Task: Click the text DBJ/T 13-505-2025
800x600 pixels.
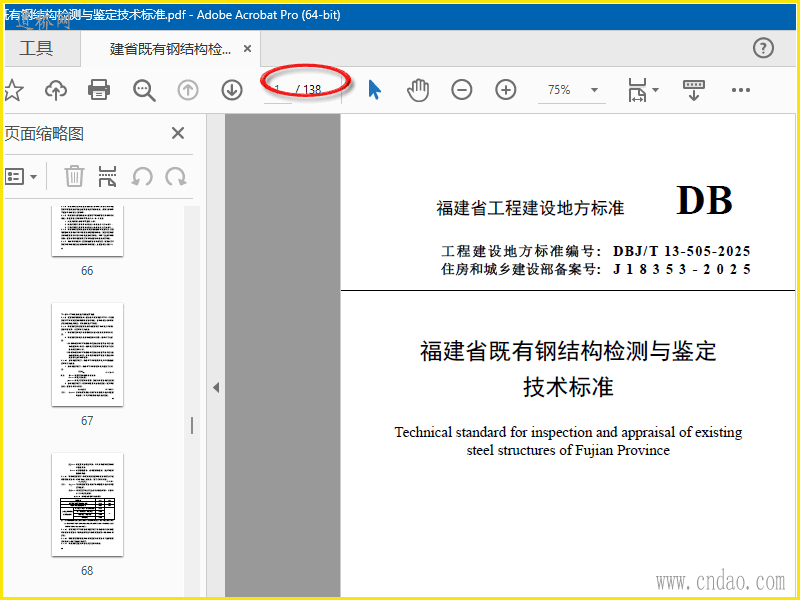Action: (x=682, y=251)
